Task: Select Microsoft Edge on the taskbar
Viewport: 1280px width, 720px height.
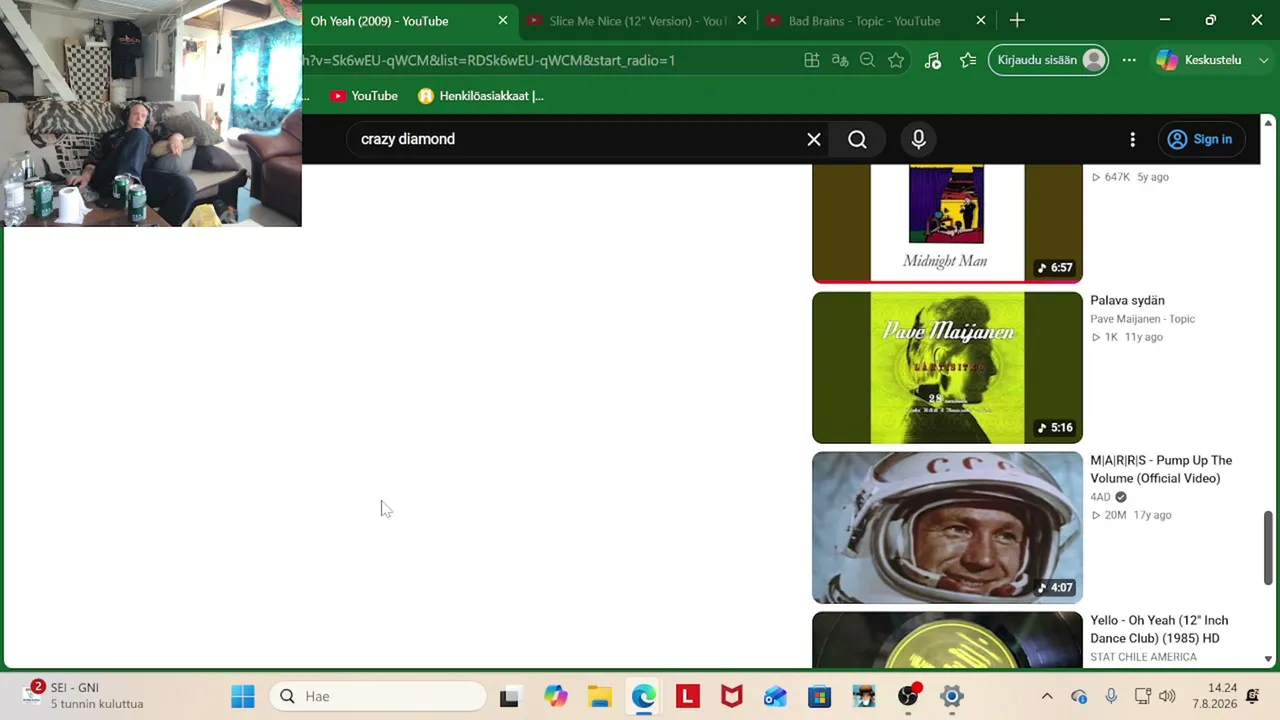Action: [644, 696]
